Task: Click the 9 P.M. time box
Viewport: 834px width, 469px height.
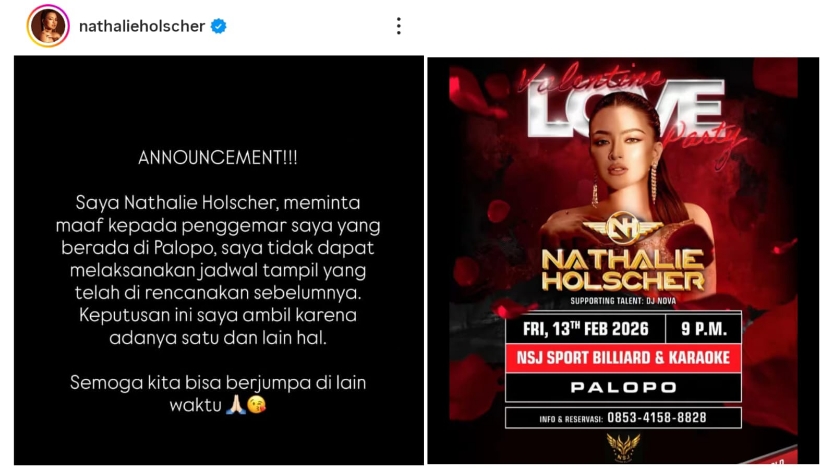Action: 704,329
